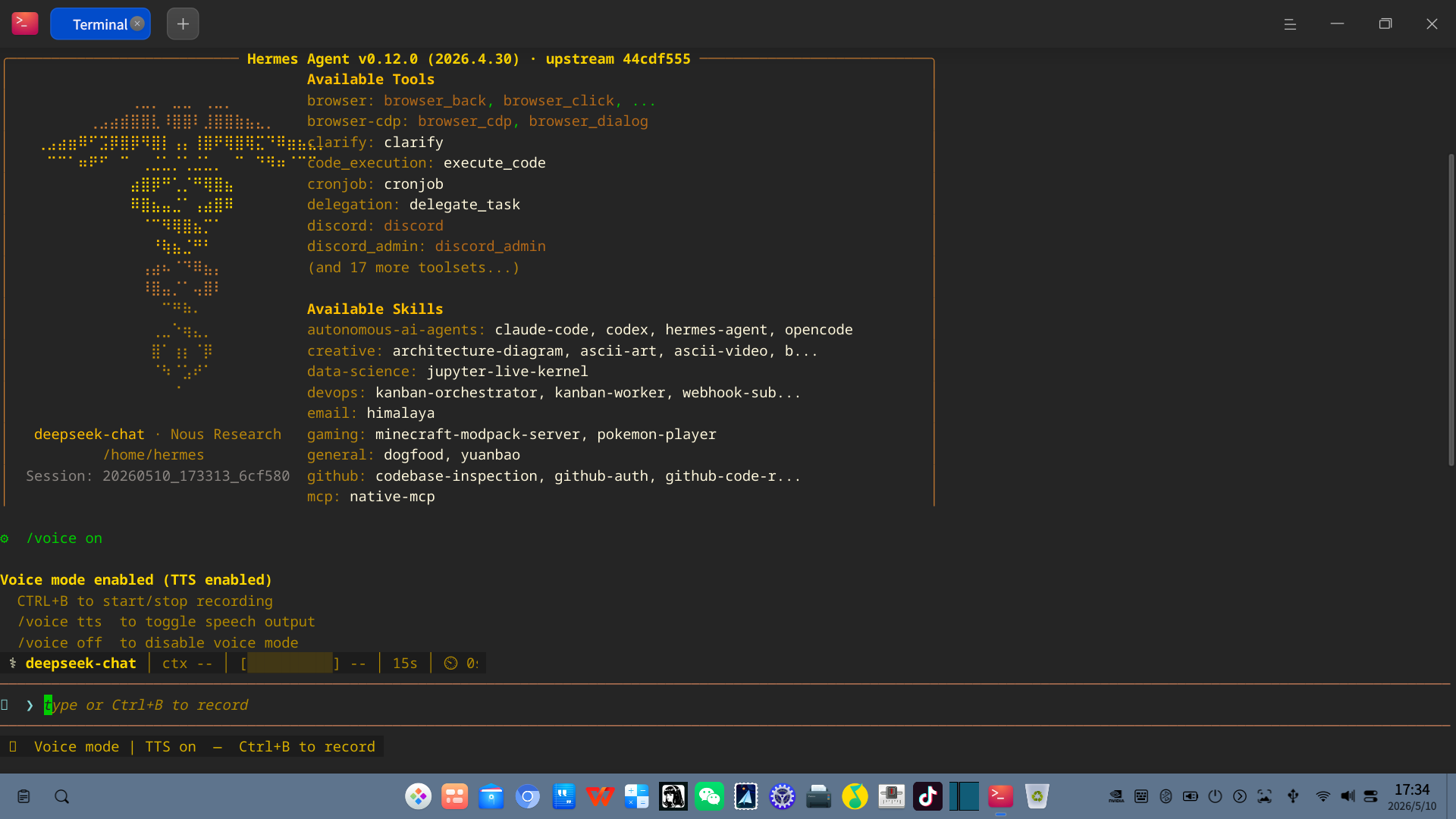Open the scanner-style app in dock
The image size is (1456, 819).
point(891,796)
